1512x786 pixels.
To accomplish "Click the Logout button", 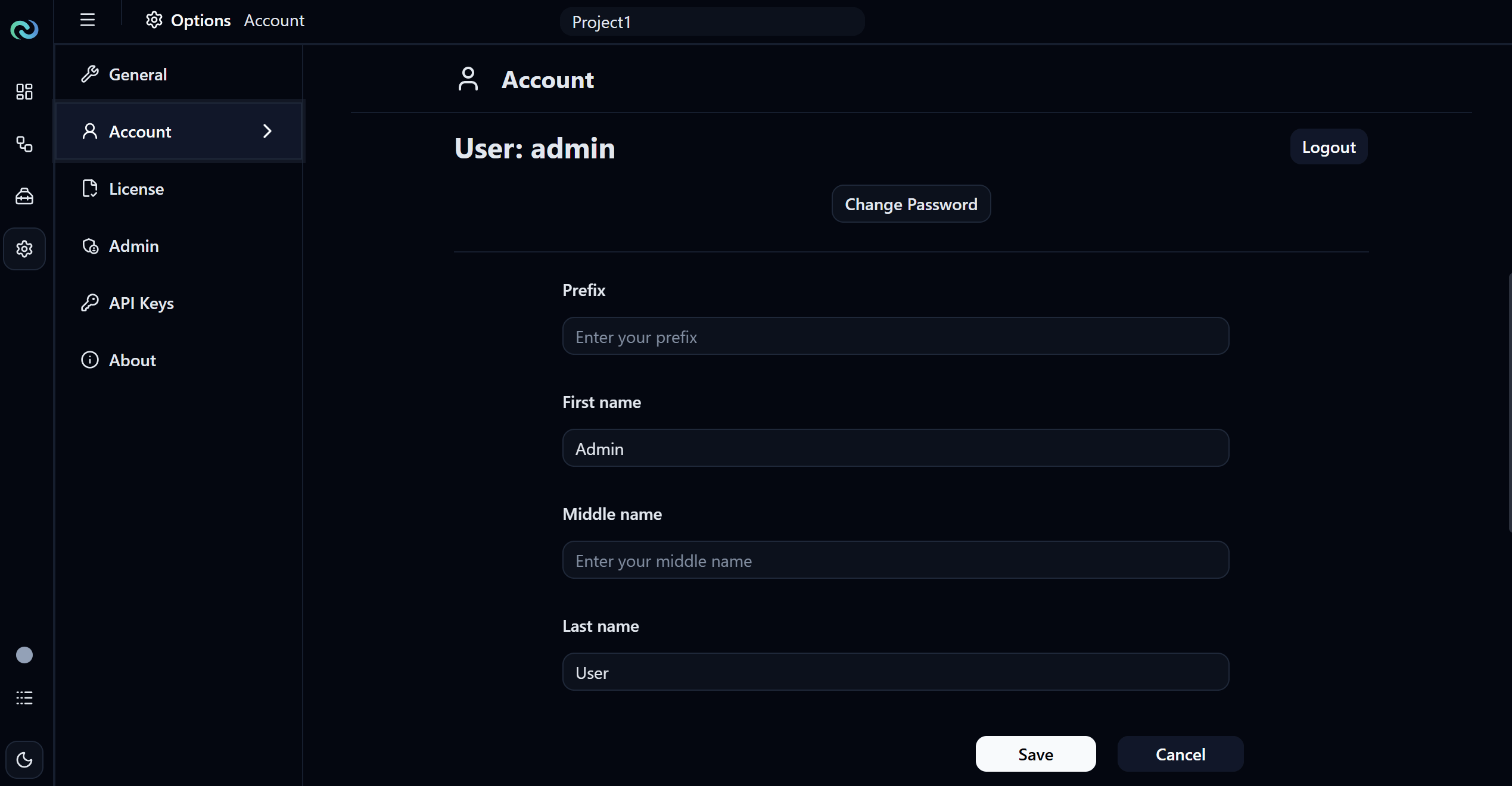I will pos(1329,147).
